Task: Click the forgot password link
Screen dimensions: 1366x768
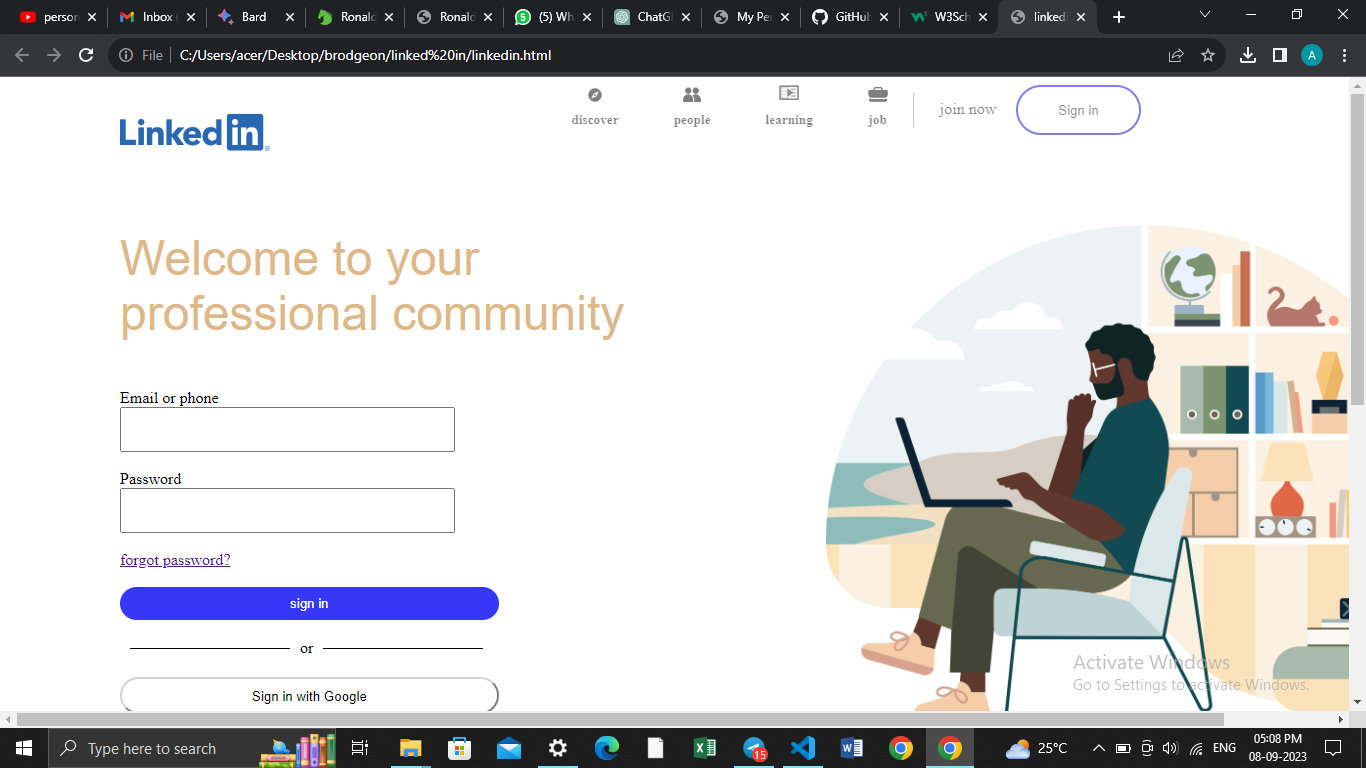Action: click(x=175, y=560)
